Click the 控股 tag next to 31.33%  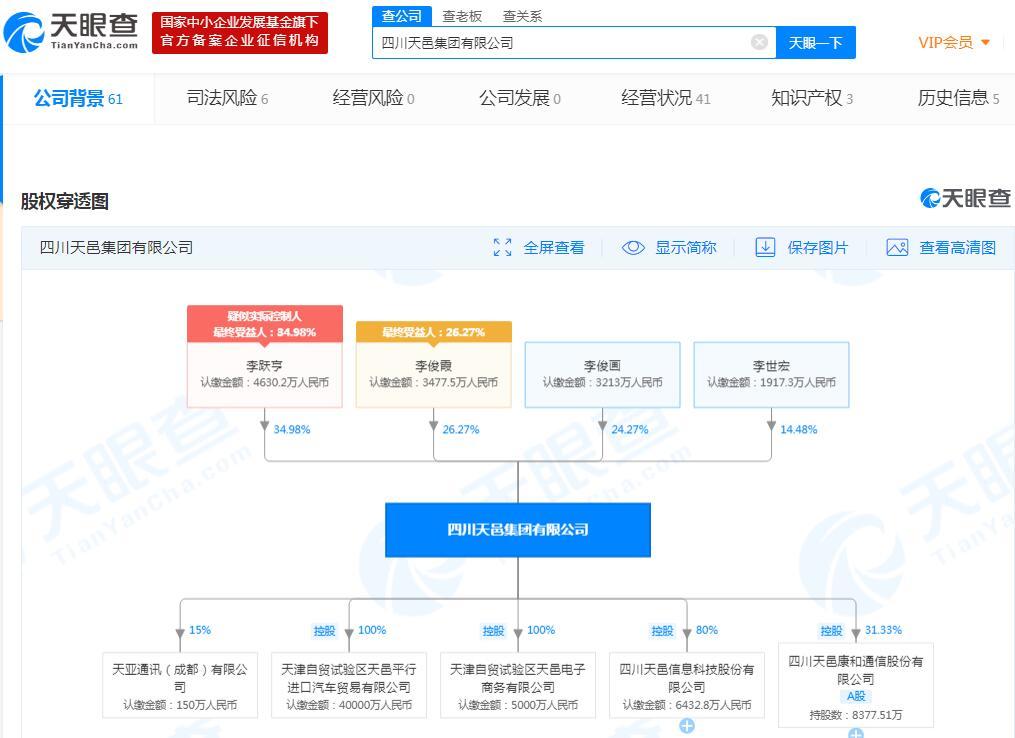point(831,631)
